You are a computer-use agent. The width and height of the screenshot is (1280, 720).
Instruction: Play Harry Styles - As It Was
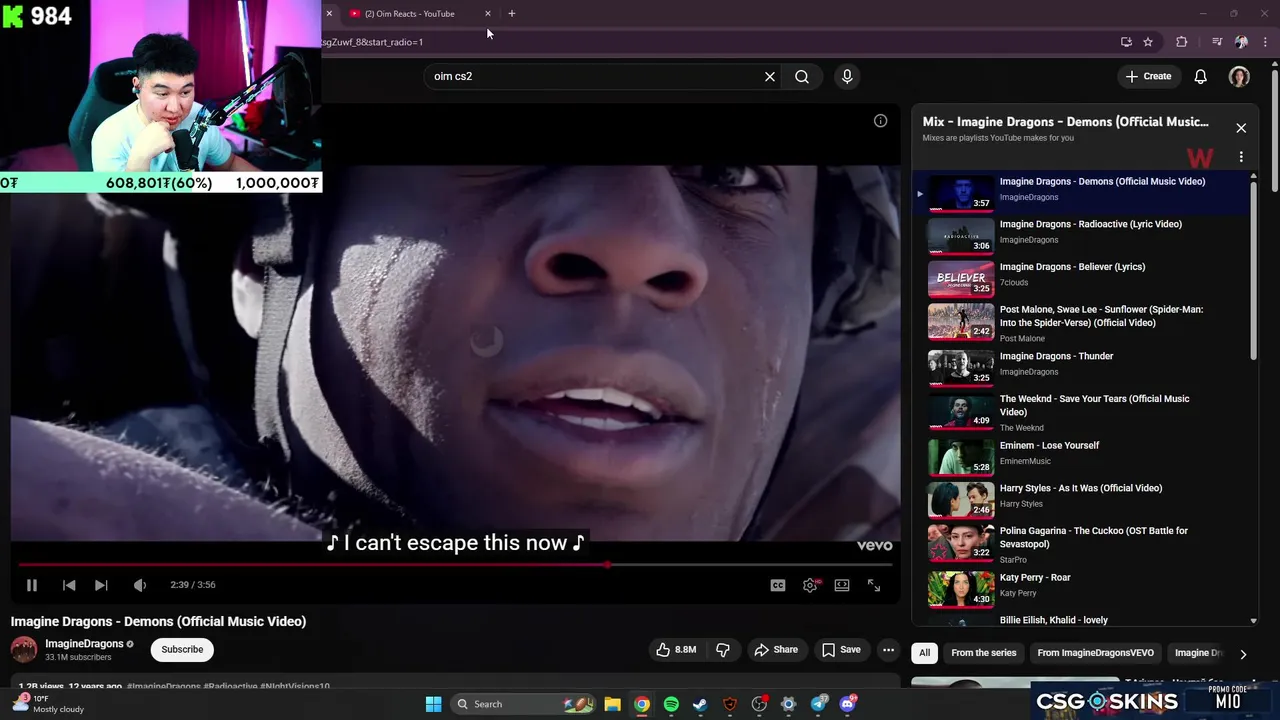(1081, 498)
